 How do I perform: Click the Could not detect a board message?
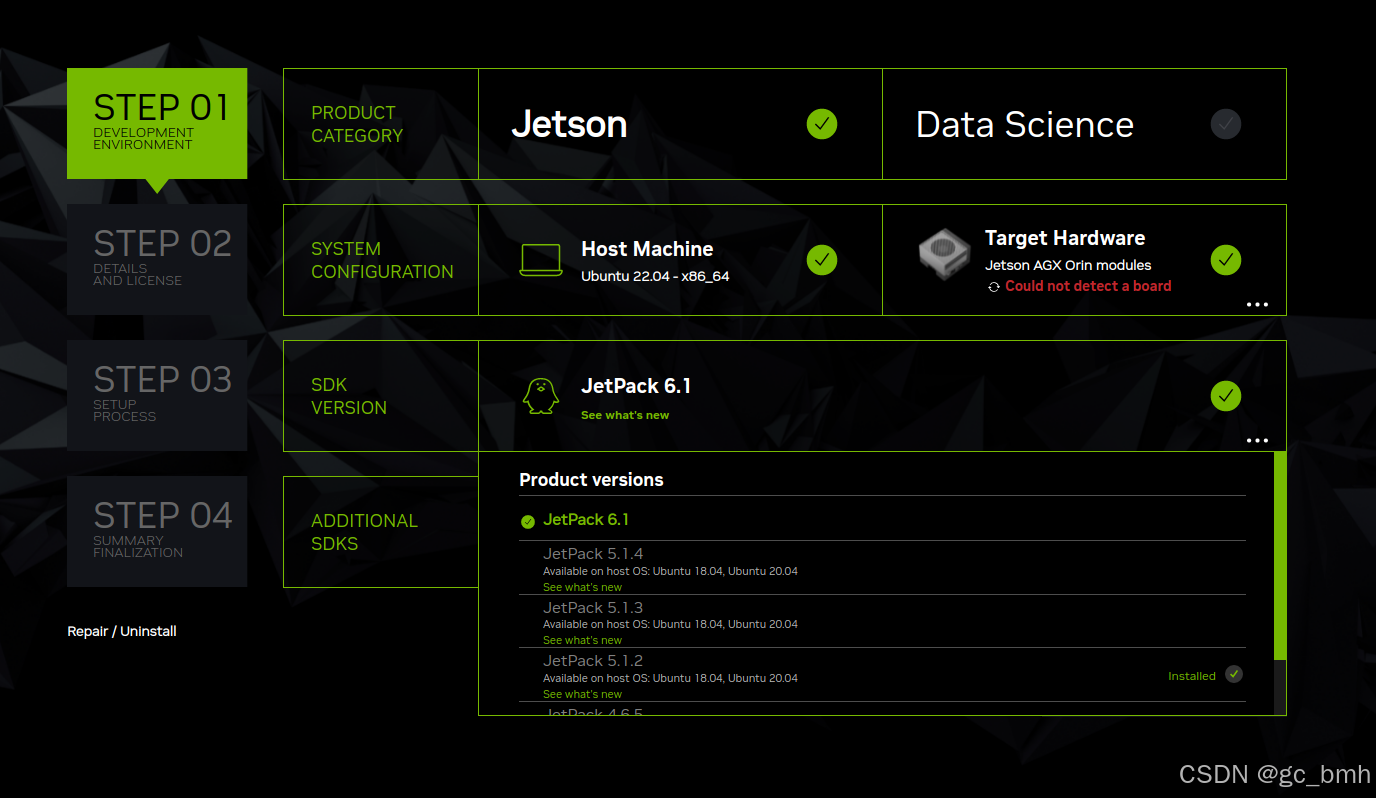[x=1088, y=286]
